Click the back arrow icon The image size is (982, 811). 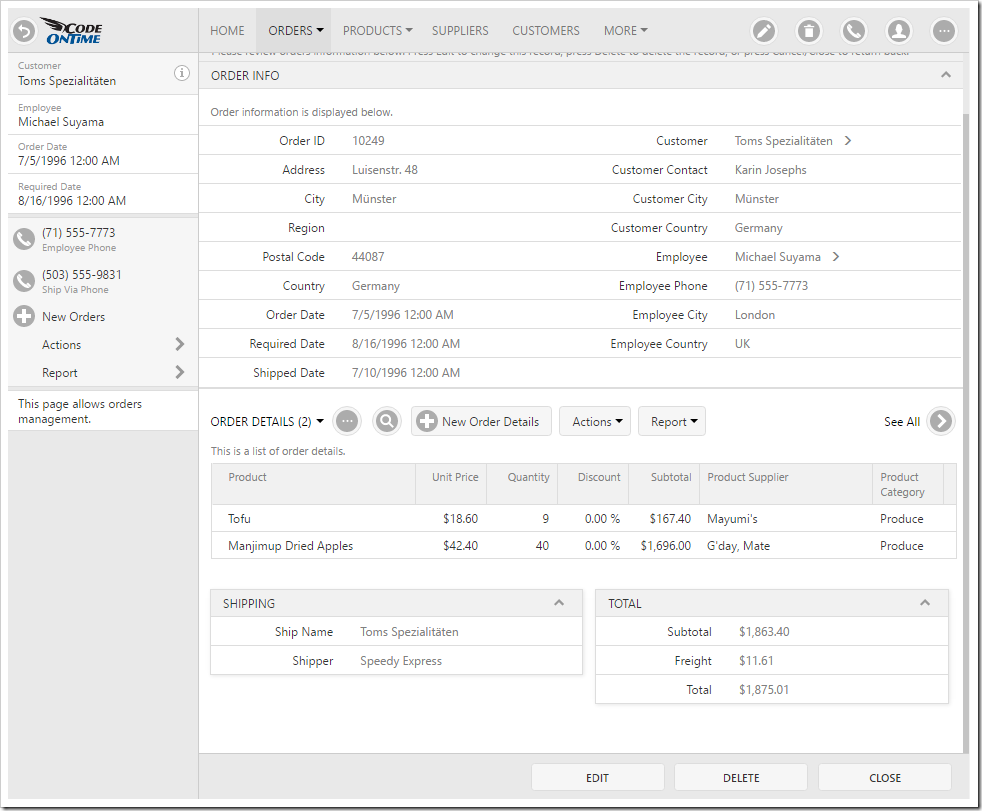24,31
